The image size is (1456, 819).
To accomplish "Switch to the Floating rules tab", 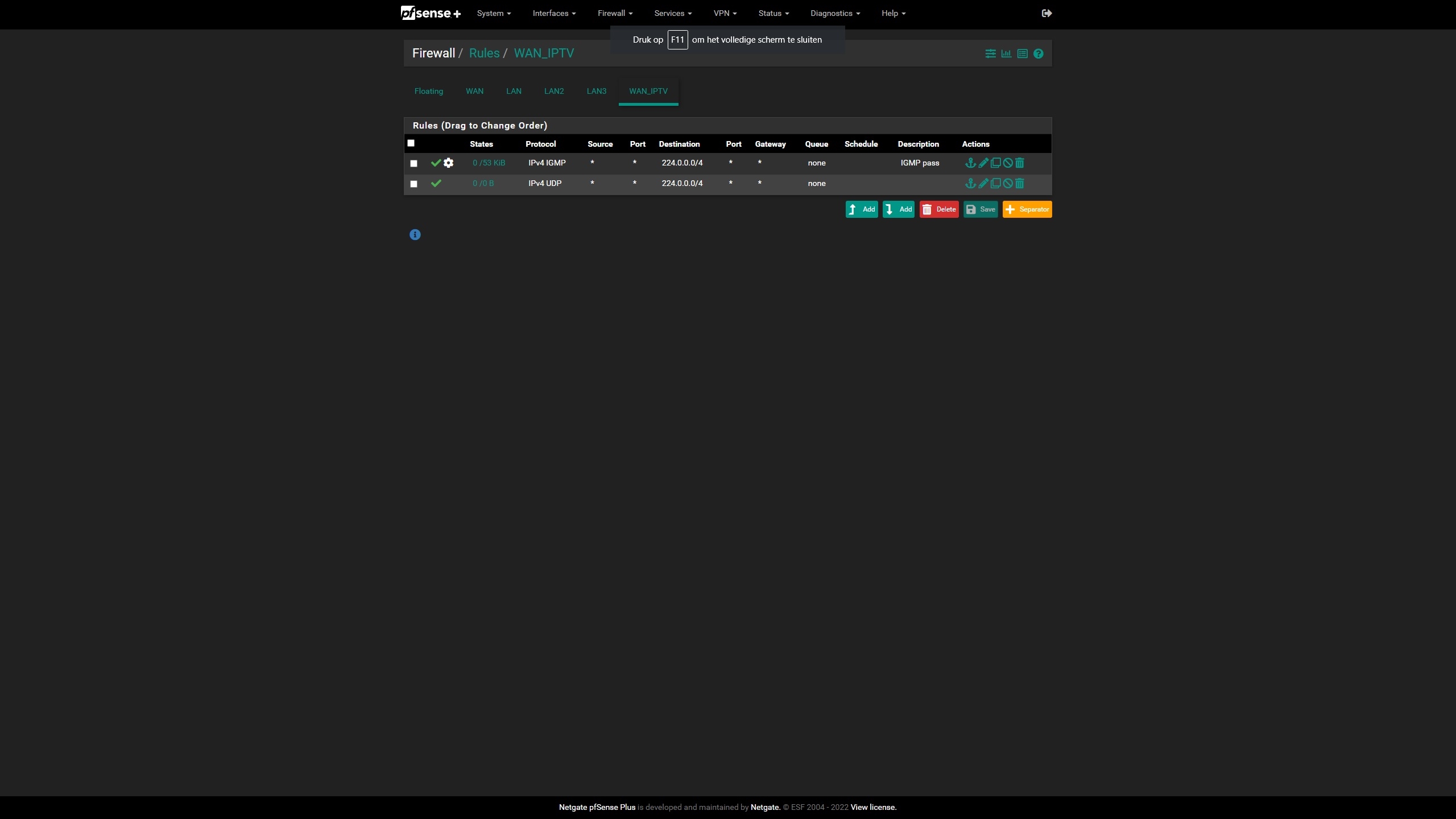I will pyautogui.click(x=429, y=92).
